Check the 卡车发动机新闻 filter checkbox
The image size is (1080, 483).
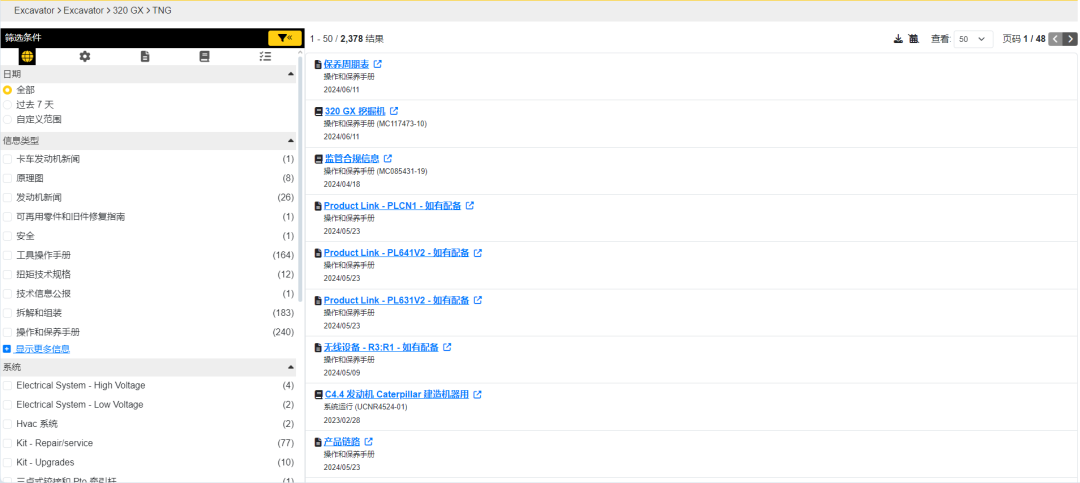(8, 159)
